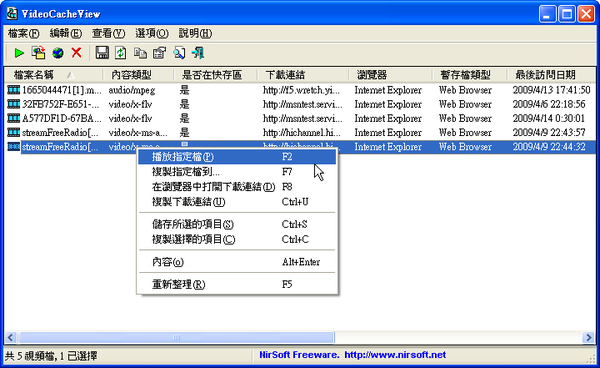Select the unhighlighted streamFreeRadio[... row name
This screenshot has height=368, width=600.
coord(60,132)
